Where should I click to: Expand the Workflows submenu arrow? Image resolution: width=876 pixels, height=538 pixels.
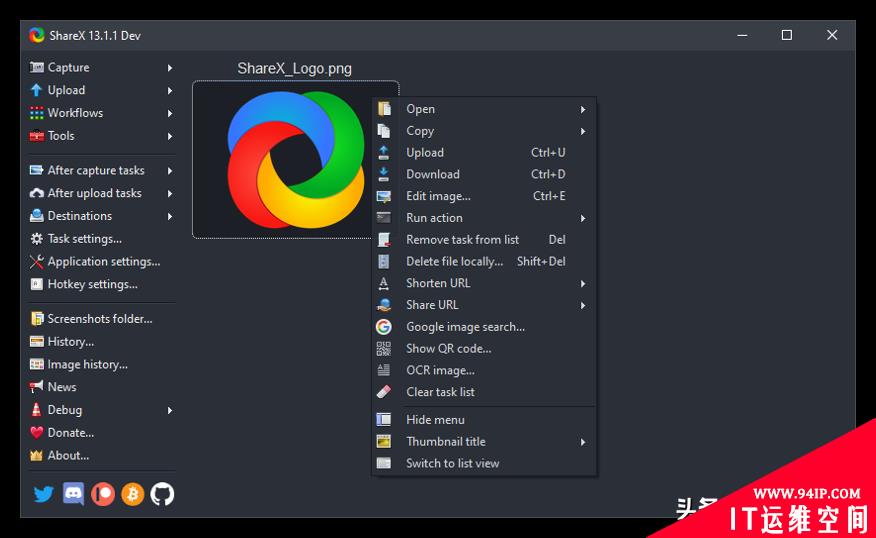[170, 113]
